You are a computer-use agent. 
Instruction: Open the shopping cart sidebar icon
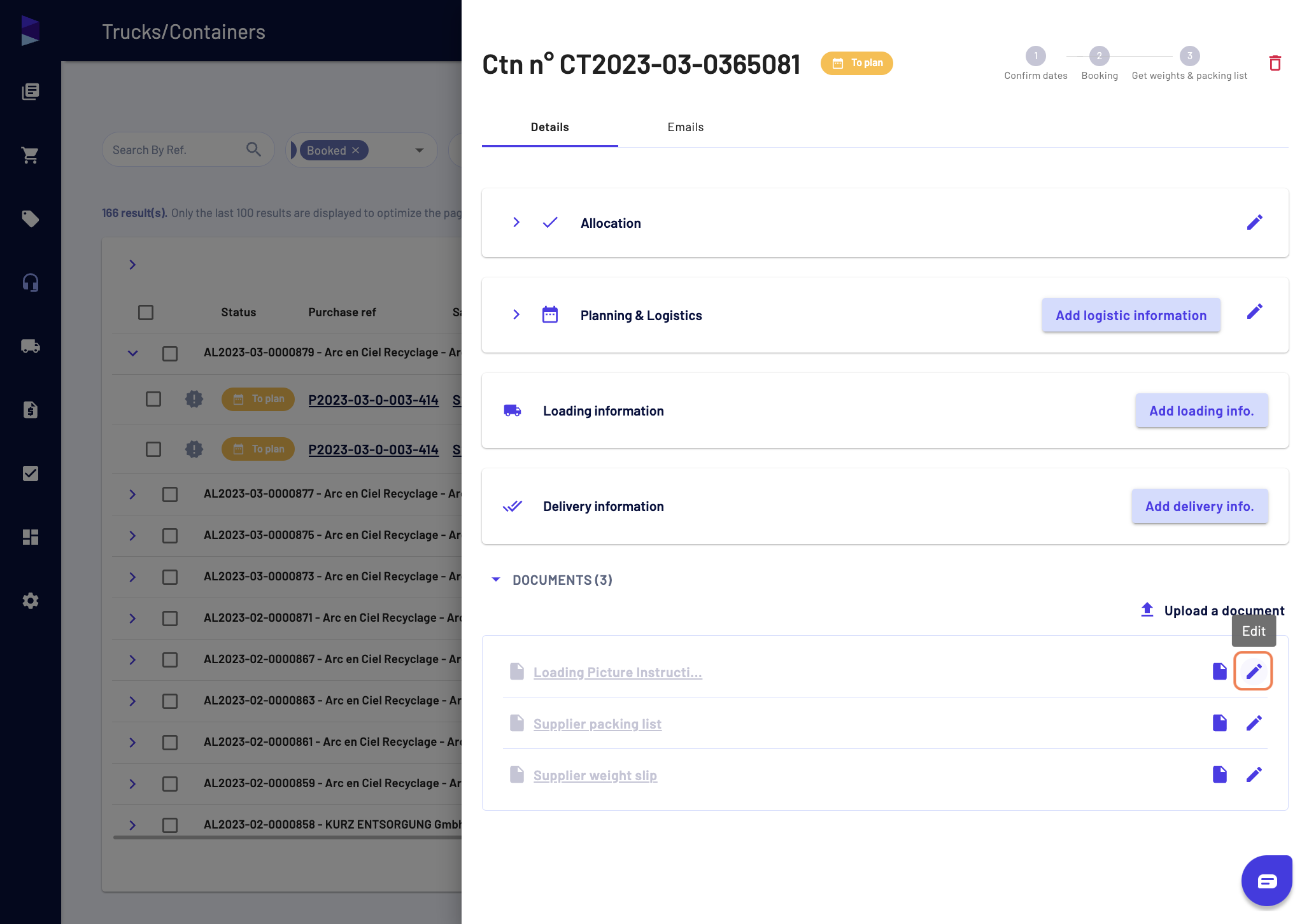pos(30,155)
